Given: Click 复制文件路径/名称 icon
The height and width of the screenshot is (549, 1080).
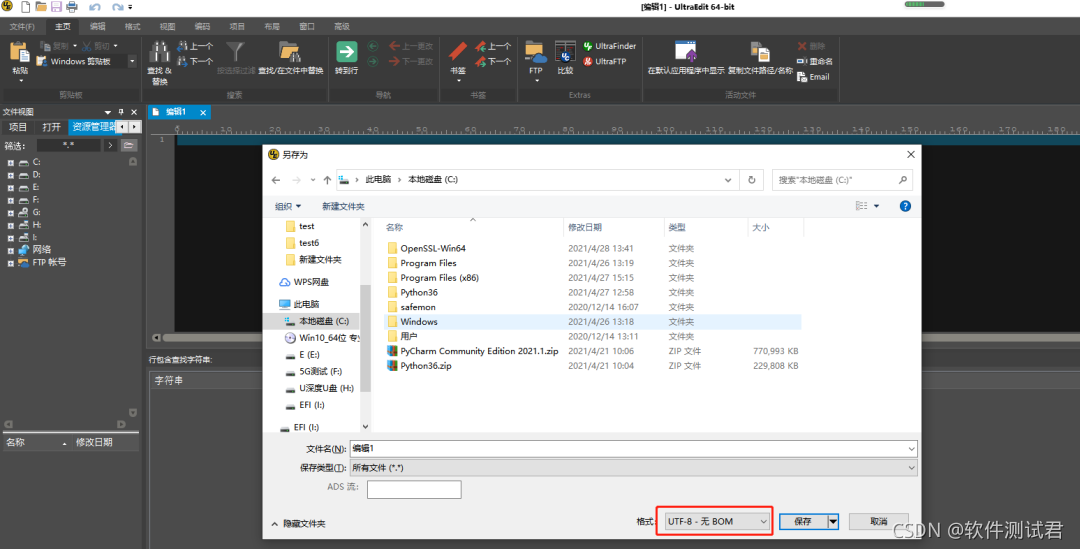Looking at the screenshot, I should tap(760, 52).
